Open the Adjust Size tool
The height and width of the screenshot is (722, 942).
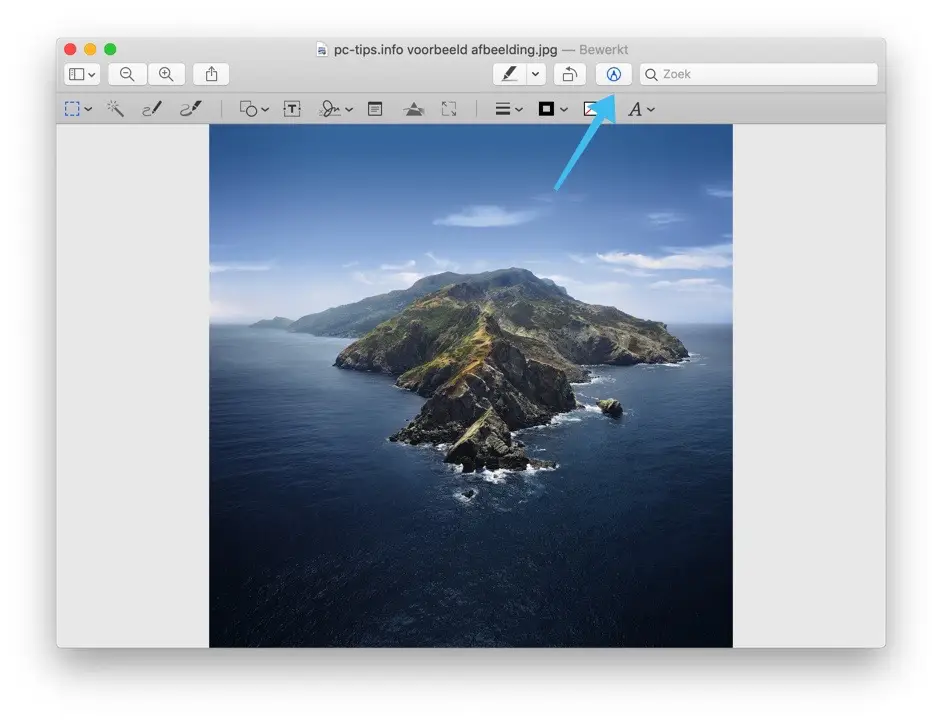point(449,109)
